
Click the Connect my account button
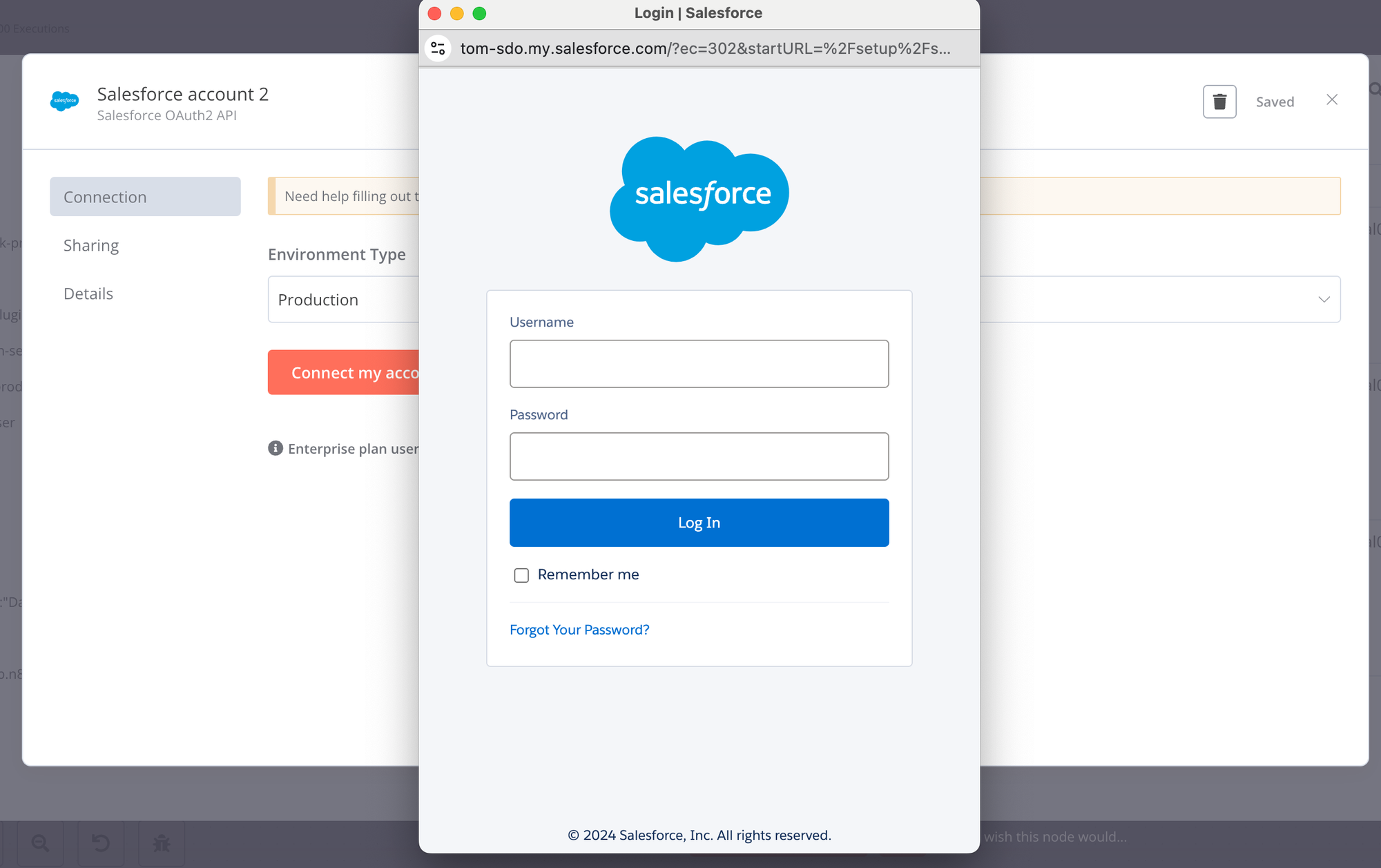344,373
